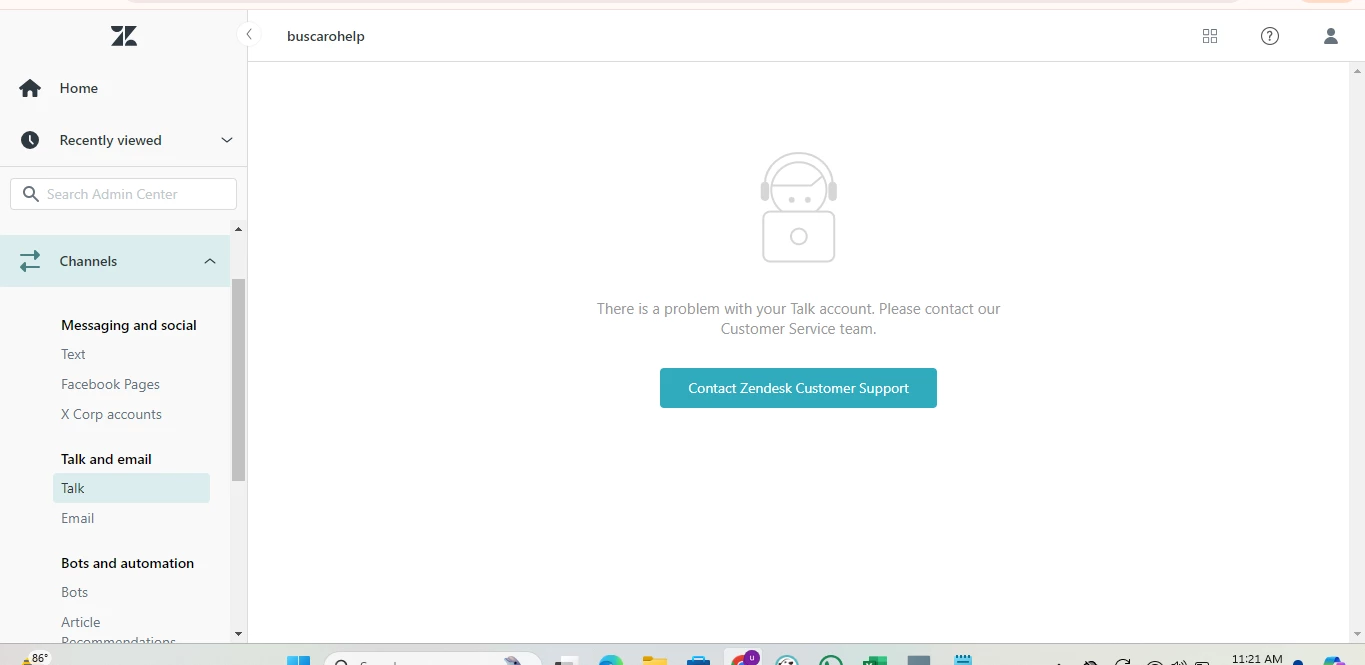Expand the Recently viewed chevron
The height and width of the screenshot is (665, 1365).
227,140
